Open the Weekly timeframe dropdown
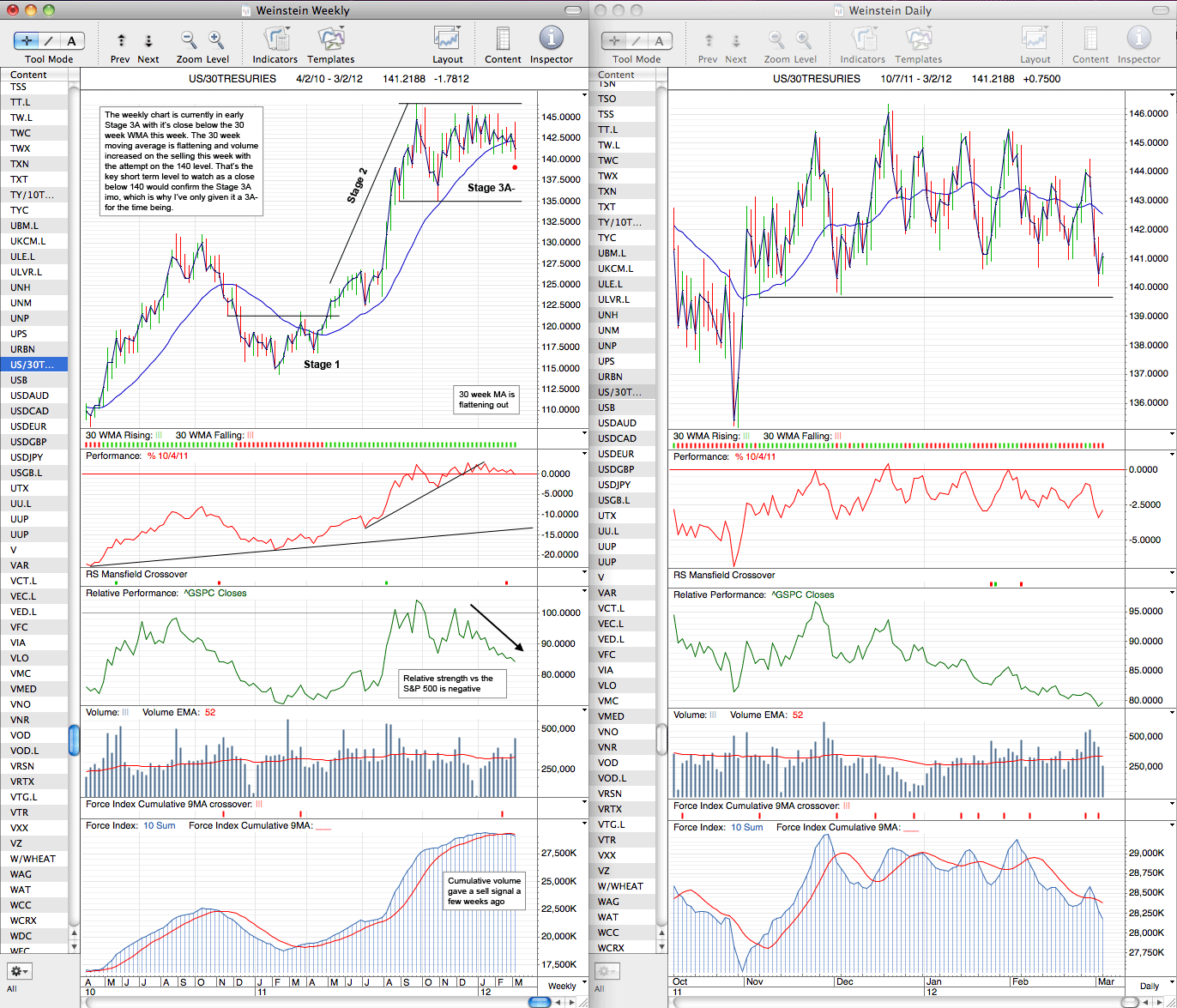The image size is (1177, 1008). (563, 986)
